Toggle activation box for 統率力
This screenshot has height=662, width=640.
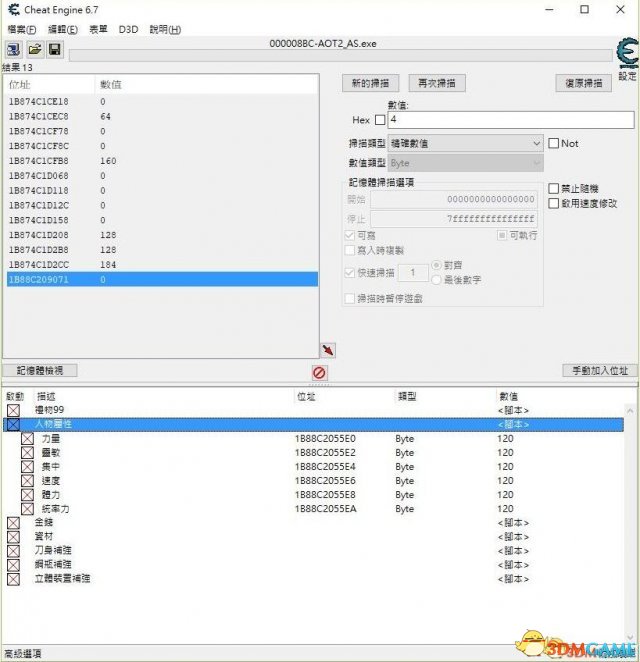[x=27, y=509]
